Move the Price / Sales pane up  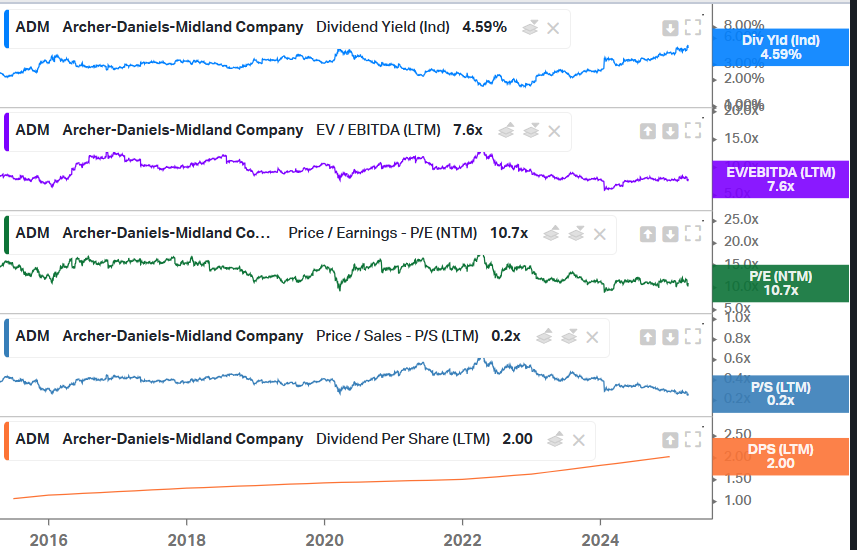[x=647, y=337]
